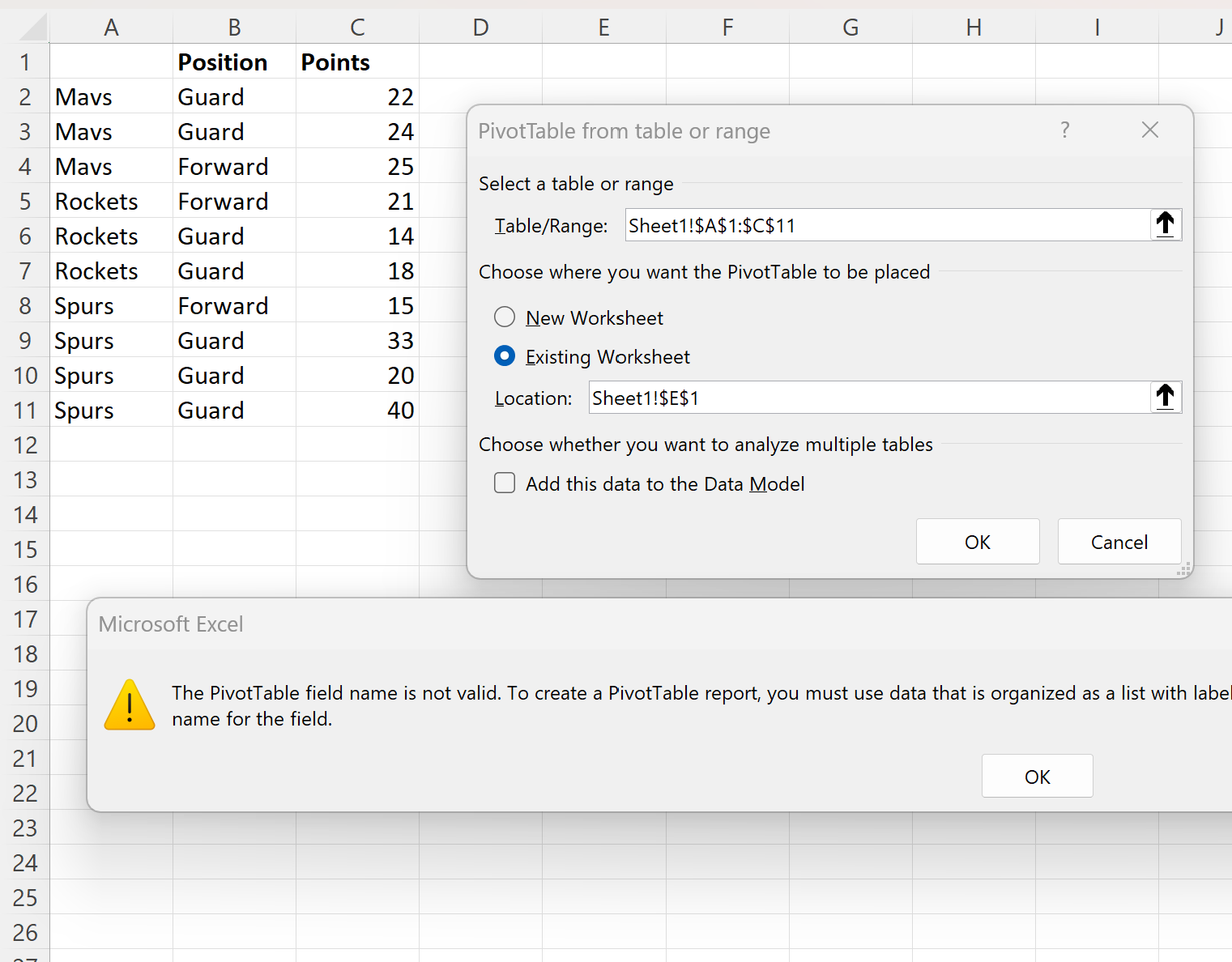1232x962 pixels.
Task: Cancel the PivotTable creation
Action: (x=1119, y=541)
